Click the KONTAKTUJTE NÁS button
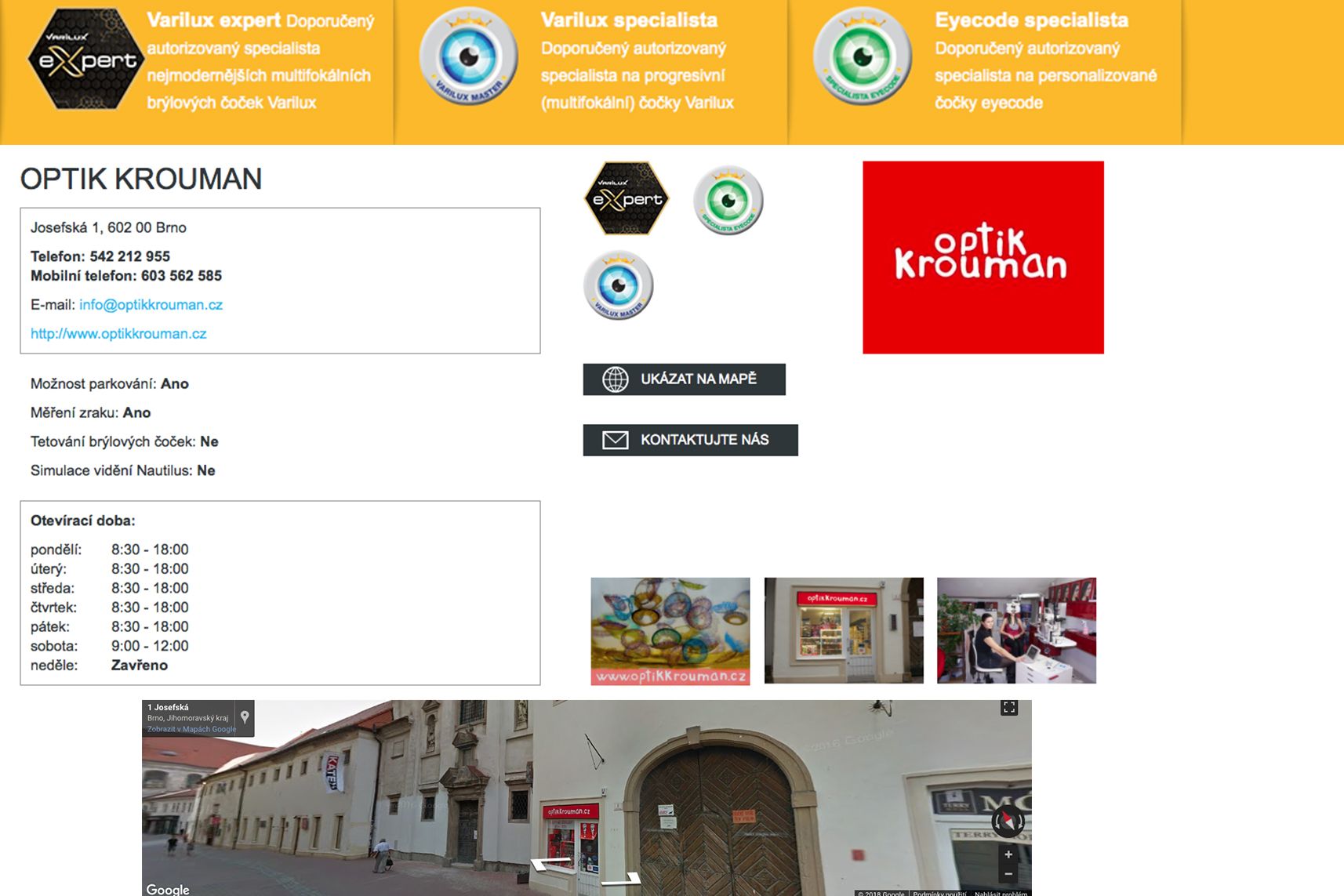The width and height of the screenshot is (1344, 896). 690,440
